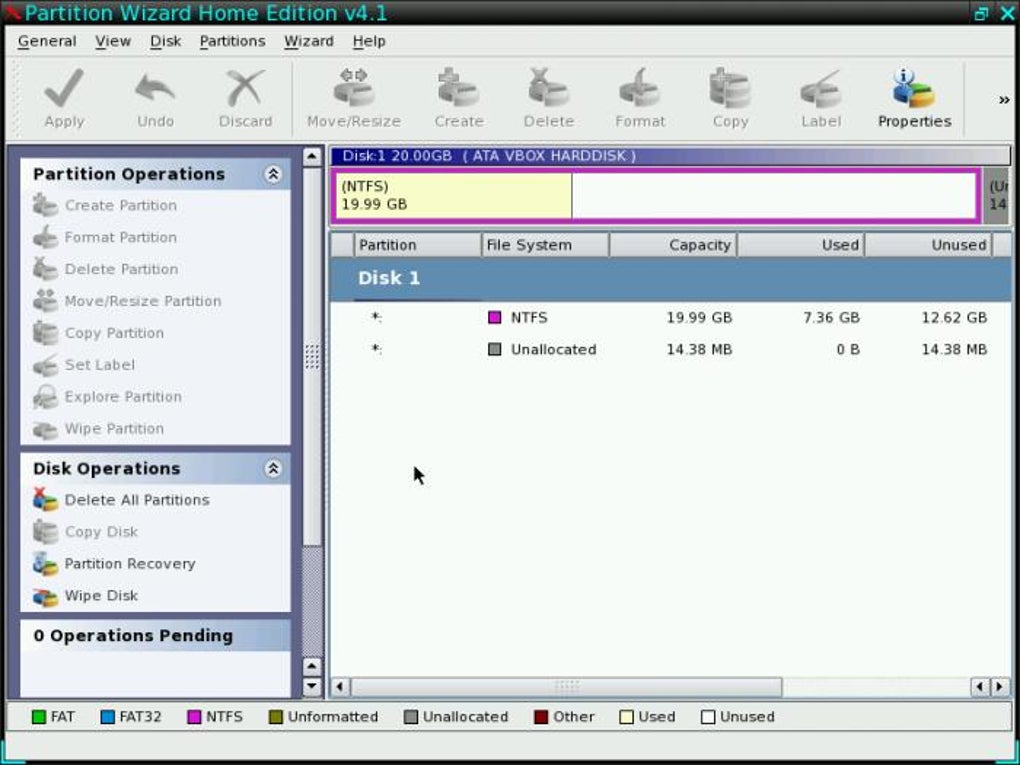The image size is (1020, 765).
Task: Sort by the Unused column header
Action: click(928, 245)
